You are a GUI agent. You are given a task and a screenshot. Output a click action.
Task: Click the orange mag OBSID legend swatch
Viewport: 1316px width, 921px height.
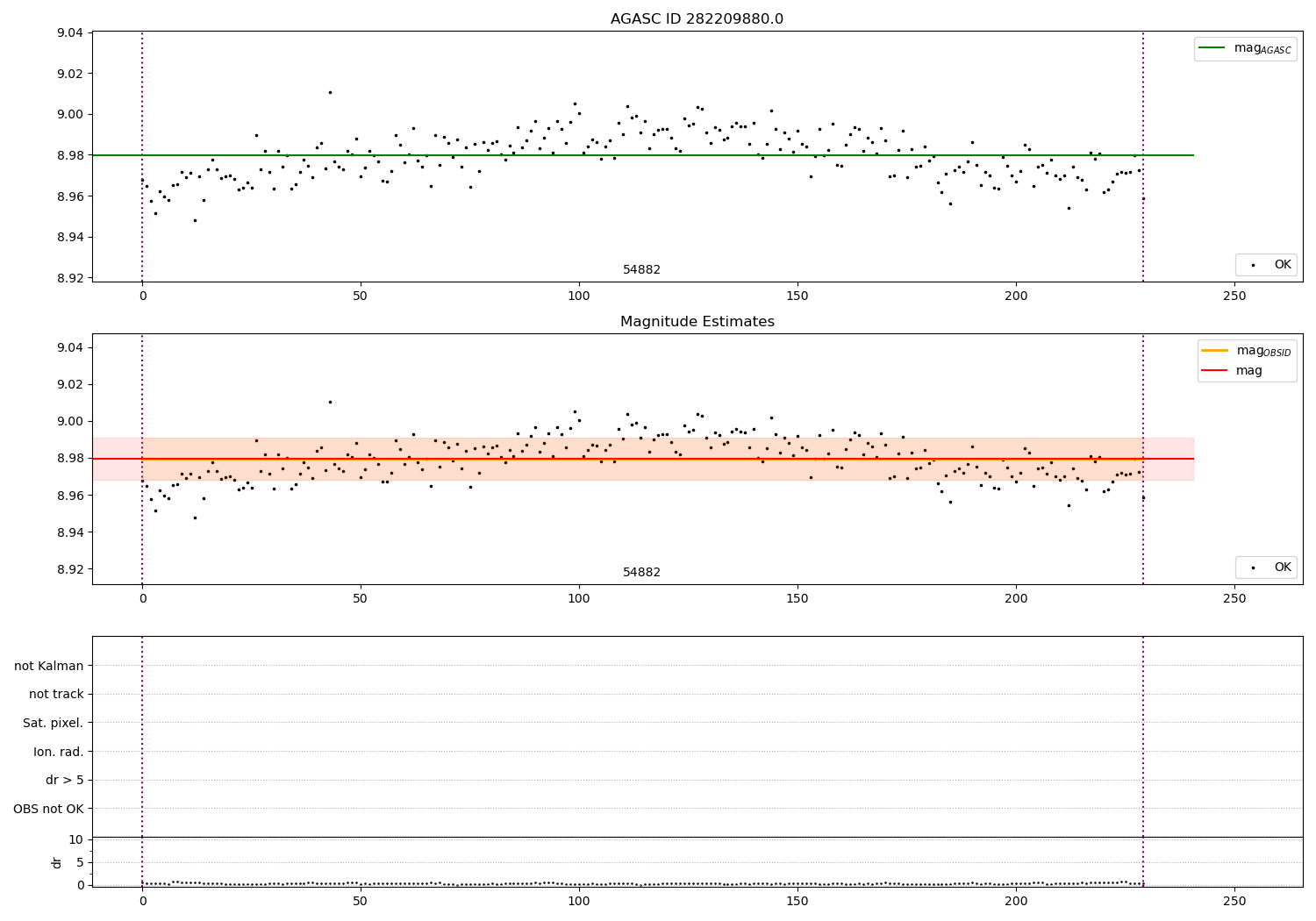click(x=1214, y=351)
